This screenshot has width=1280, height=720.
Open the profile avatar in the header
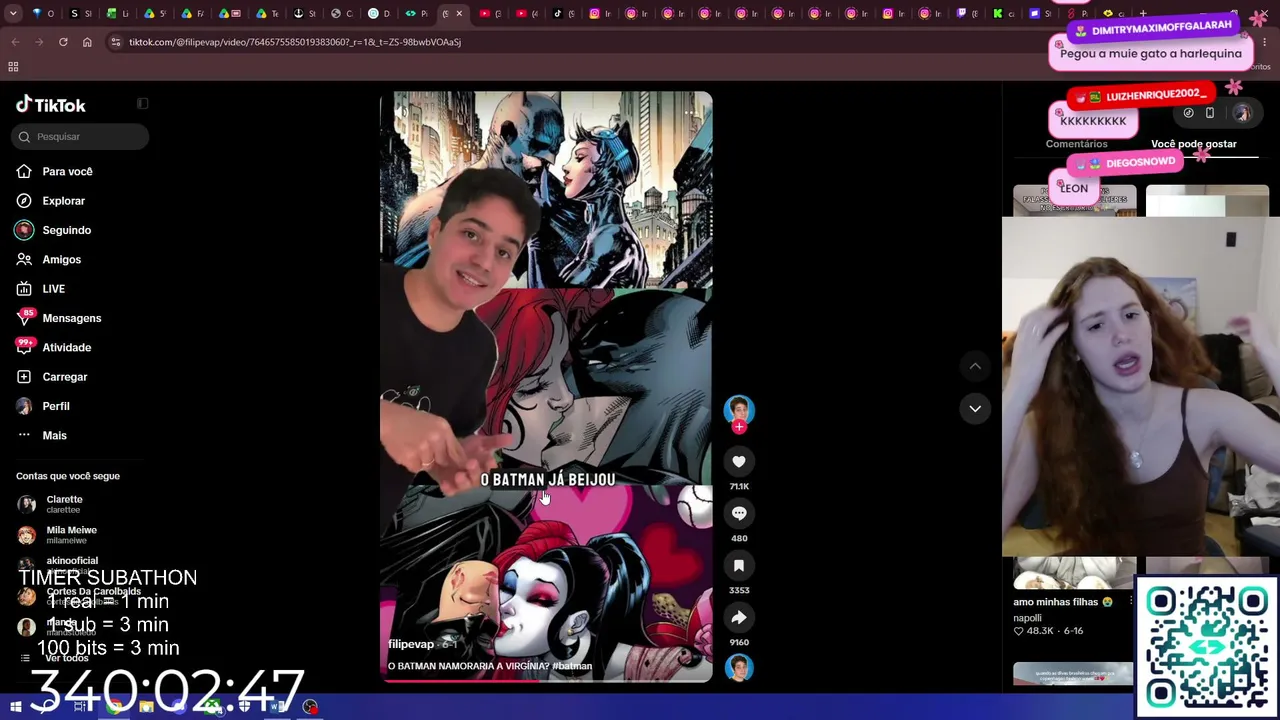click(x=1242, y=113)
